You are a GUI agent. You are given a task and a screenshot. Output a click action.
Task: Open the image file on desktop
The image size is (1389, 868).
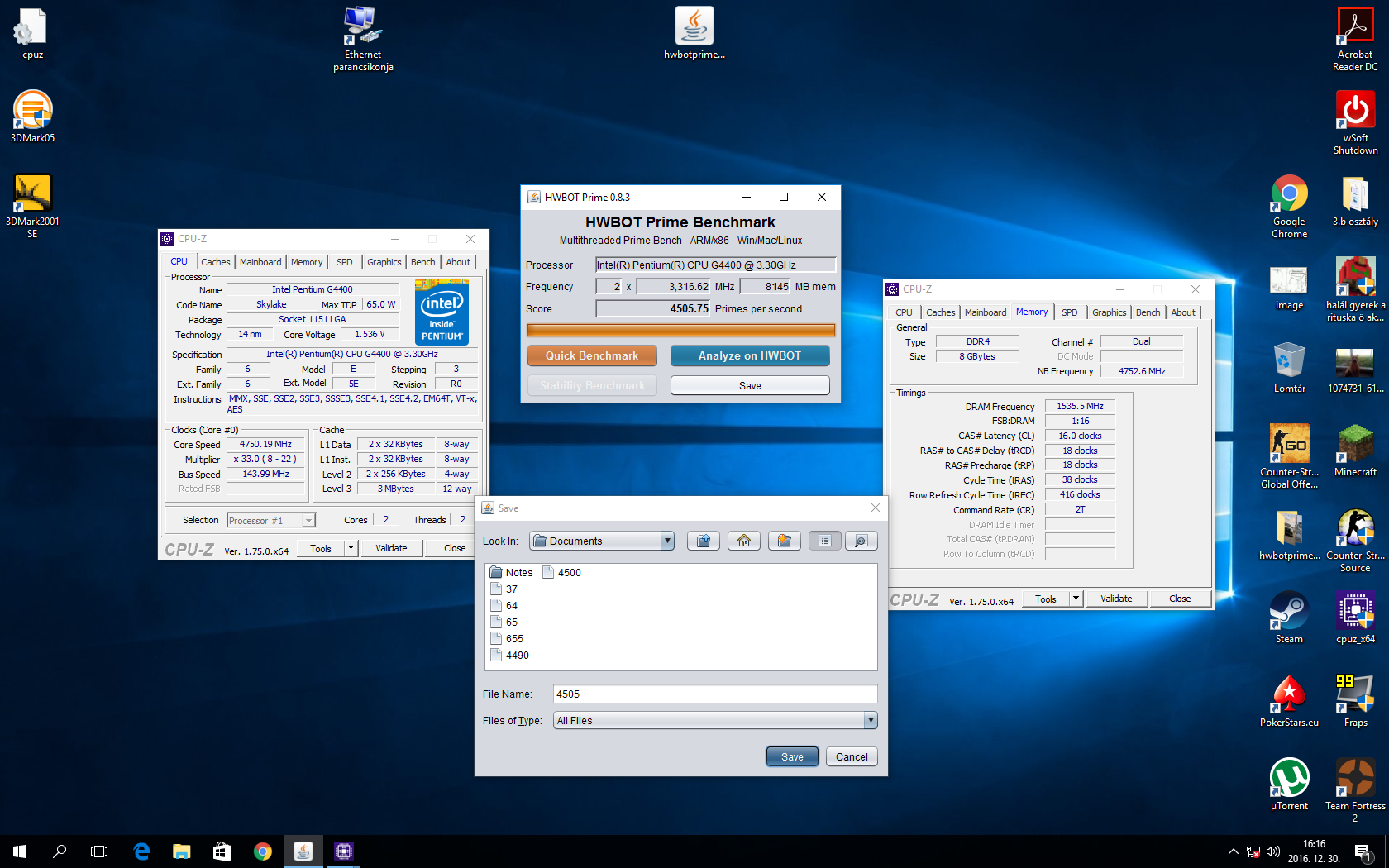1289,289
